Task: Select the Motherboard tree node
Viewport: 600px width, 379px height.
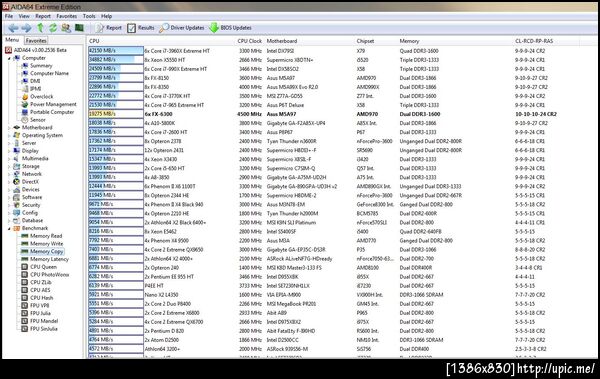Action: (x=33, y=127)
